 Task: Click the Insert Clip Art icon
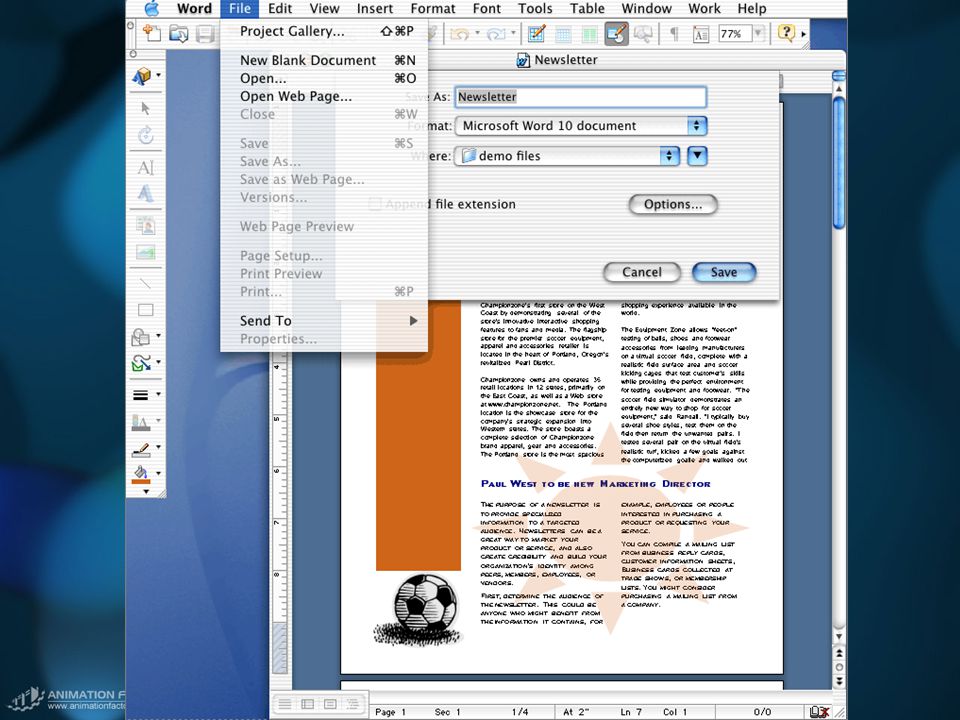[x=146, y=225]
